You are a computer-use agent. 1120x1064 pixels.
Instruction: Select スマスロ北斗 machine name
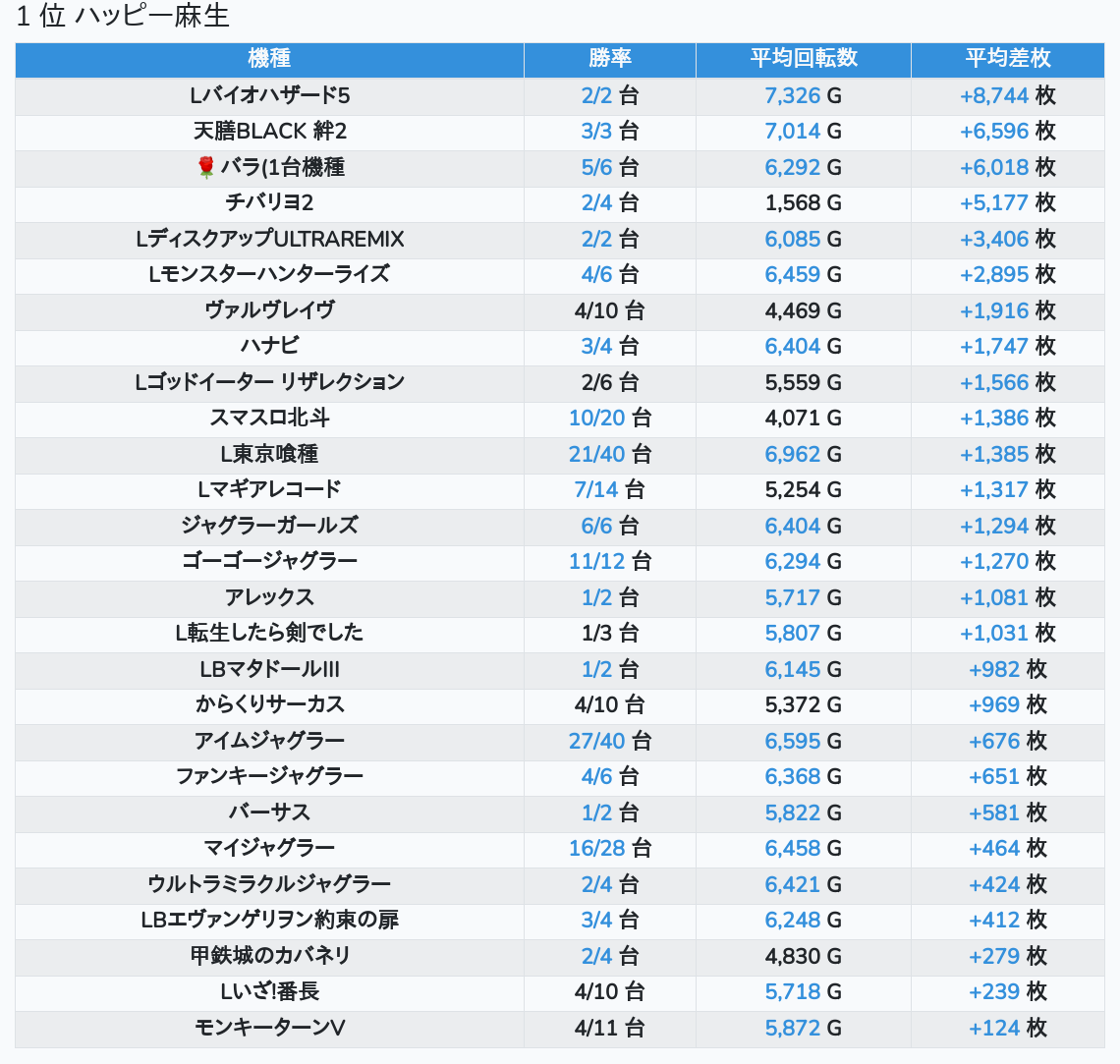(x=269, y=418)
